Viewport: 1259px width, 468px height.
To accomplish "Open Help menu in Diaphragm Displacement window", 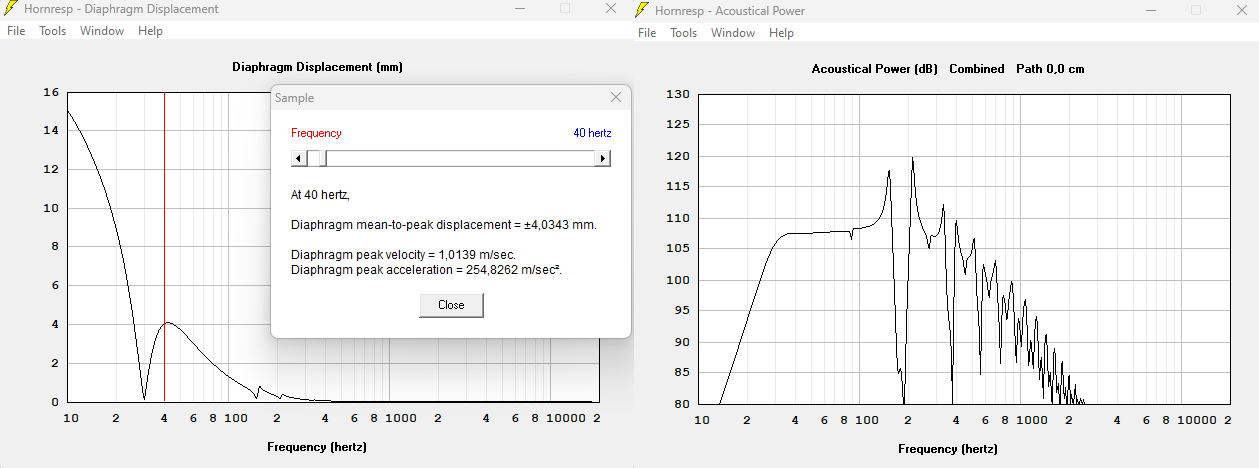I will click(x=150, y=31).
